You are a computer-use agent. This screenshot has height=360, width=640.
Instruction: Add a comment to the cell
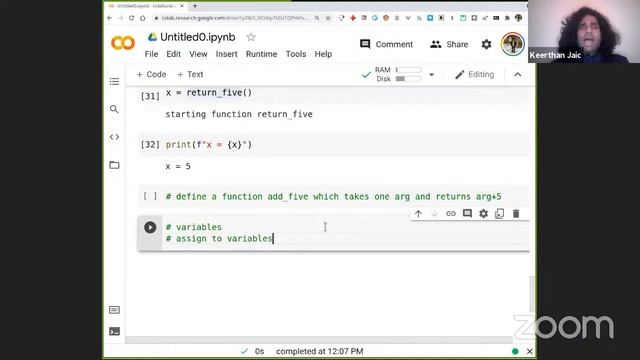coord(467,213)
